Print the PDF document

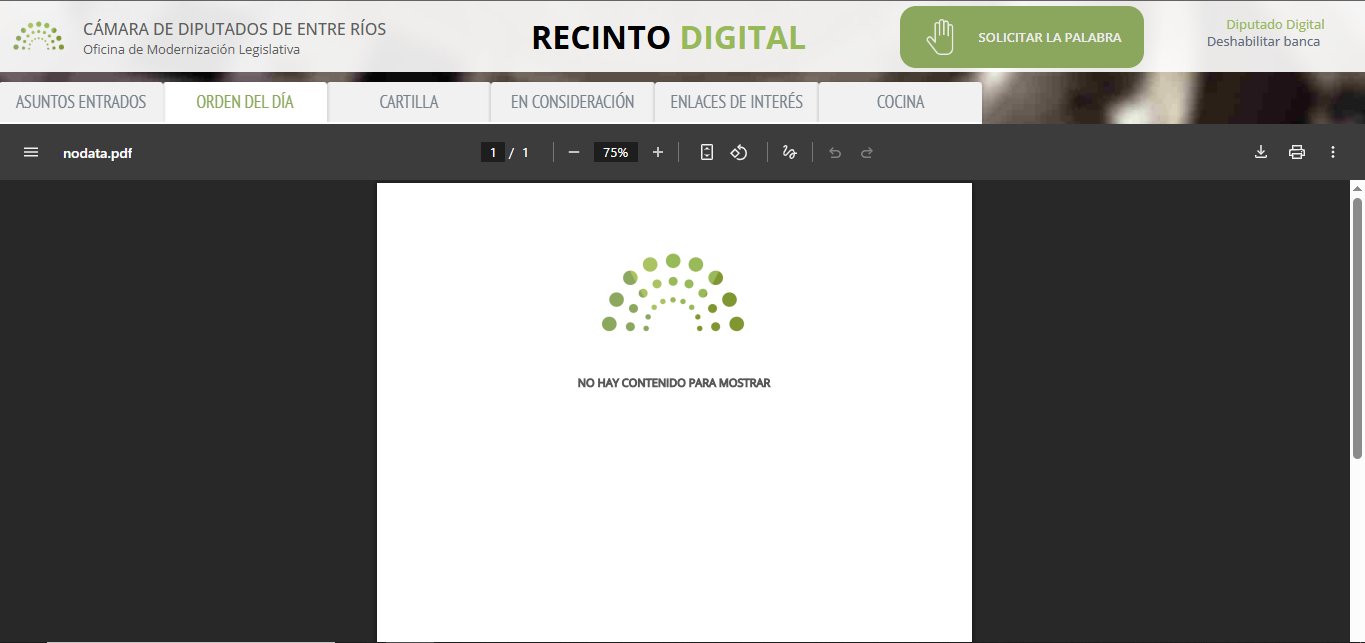click(1297, 152)
